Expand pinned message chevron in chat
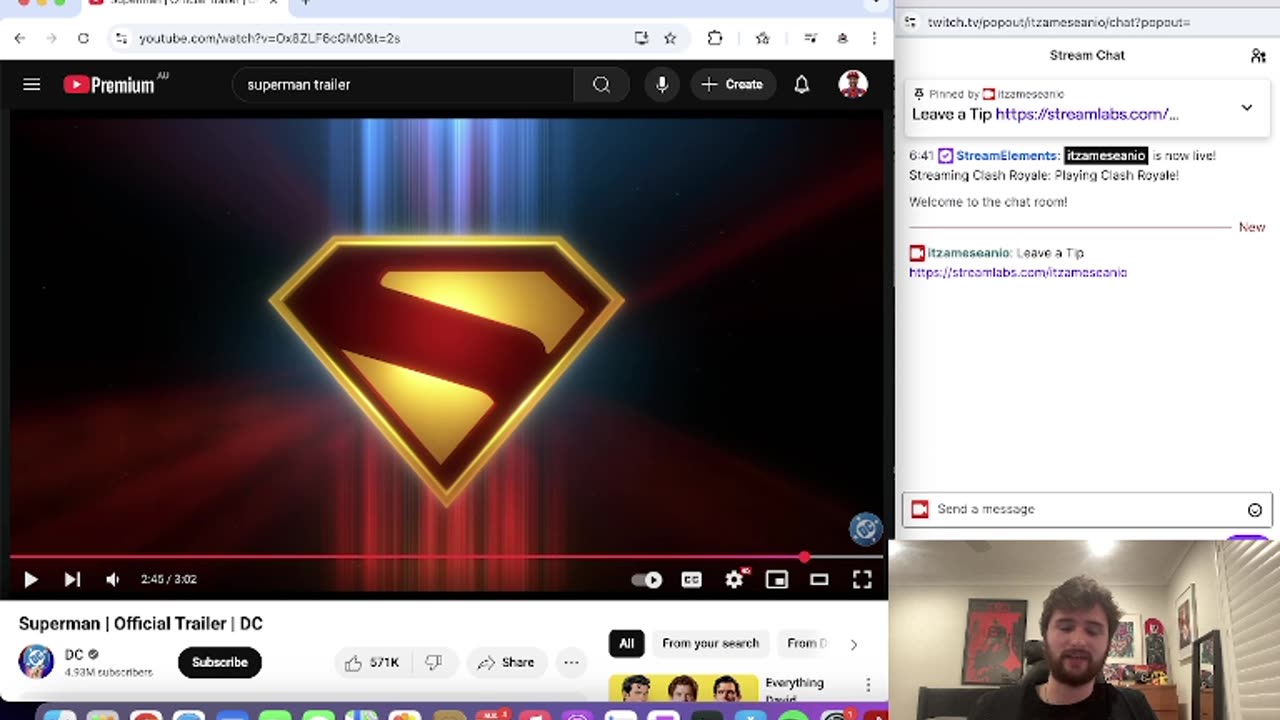Image resolution: width=1280 pixels, height=720 pixels. tap(1246, 107)
